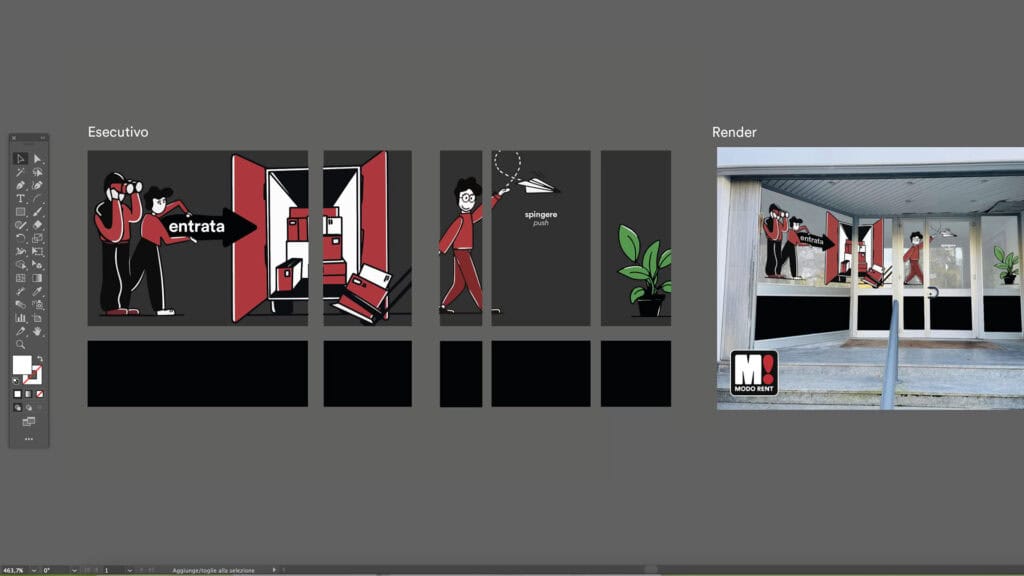Open the zoom level dropdown
This screenshot has width=1024, height=576.
pos(34,570)
